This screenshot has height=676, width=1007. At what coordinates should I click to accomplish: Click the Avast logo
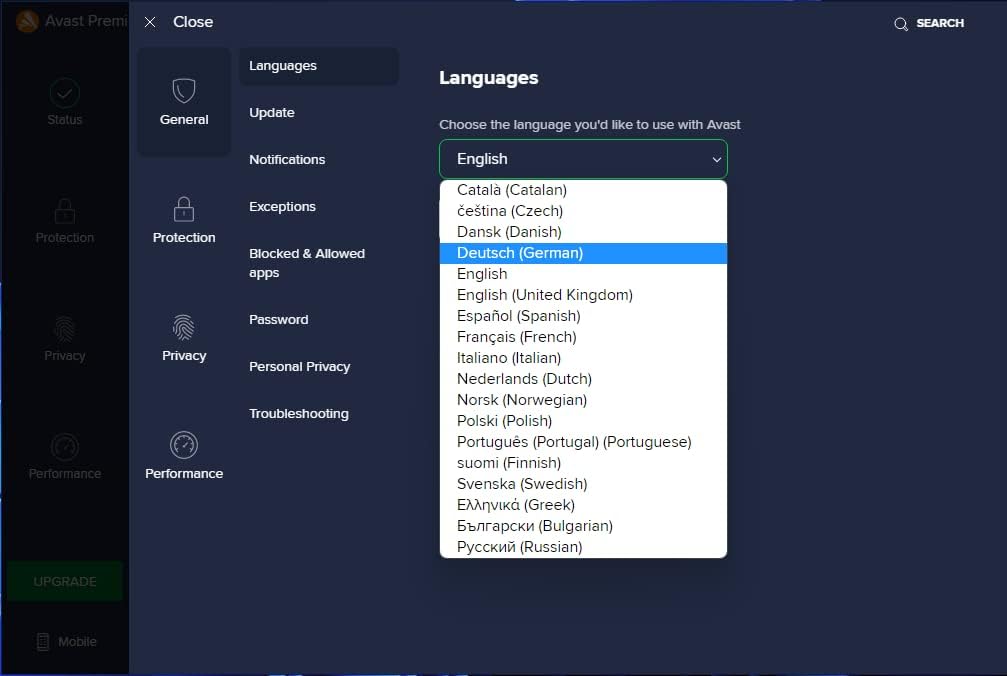27,20
